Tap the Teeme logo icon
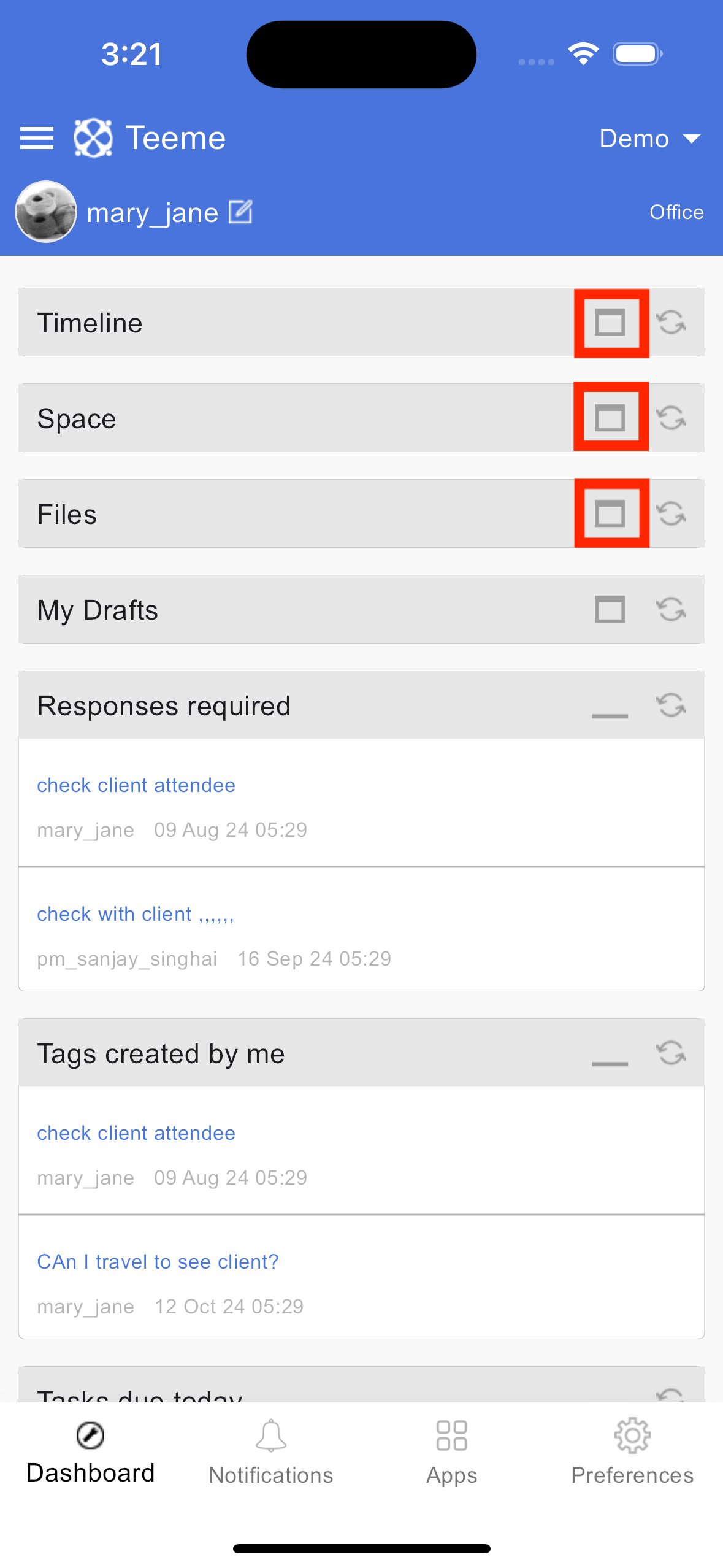The height and width of the screenshot is (1568, 723). pos(93,138)
